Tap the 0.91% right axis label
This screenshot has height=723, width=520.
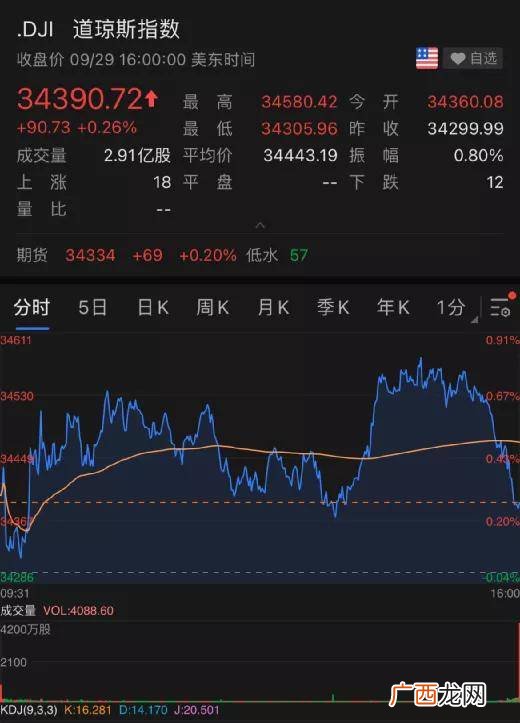pos(502,340)
